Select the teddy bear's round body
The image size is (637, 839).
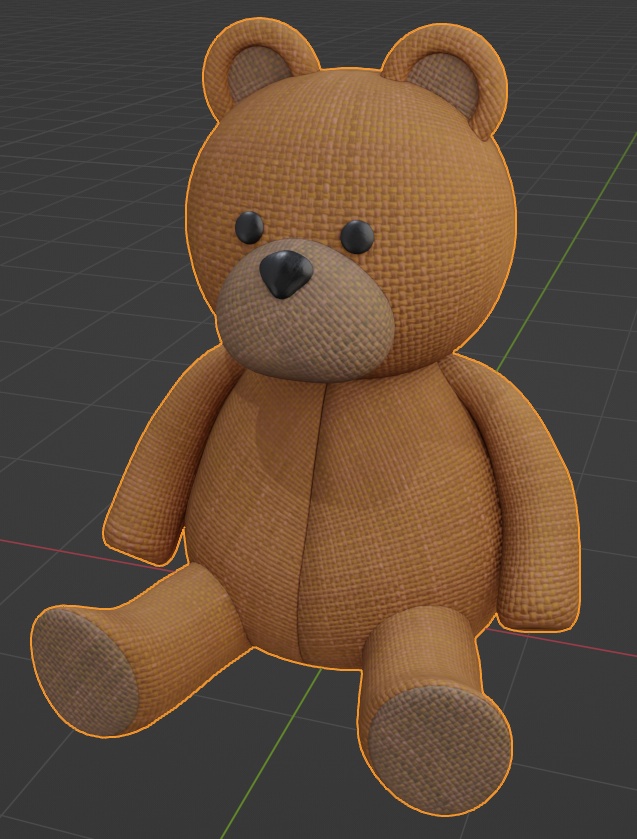pyautogui.click(x=343, y=519)
